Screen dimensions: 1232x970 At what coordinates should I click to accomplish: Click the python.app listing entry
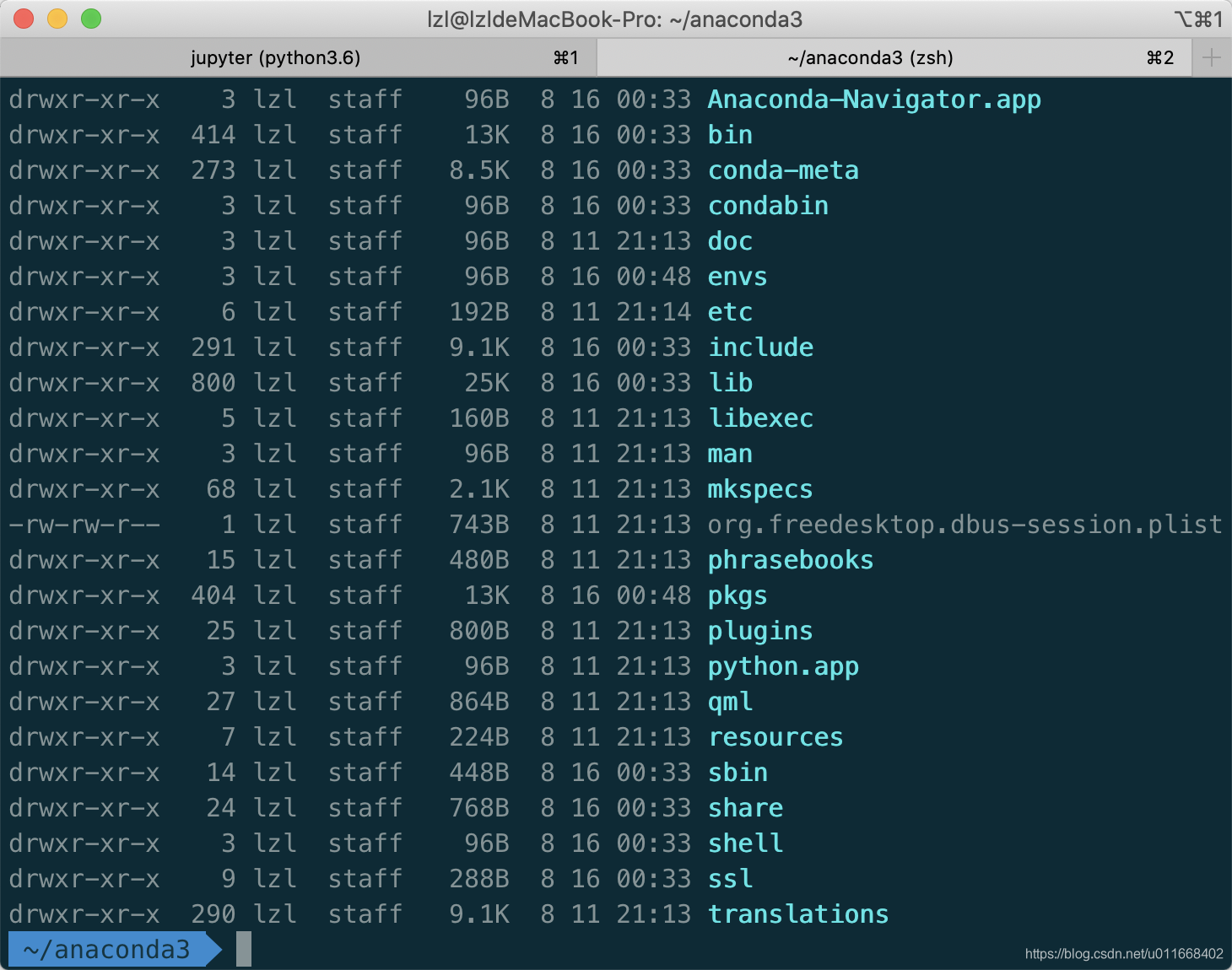pos(783,666)
